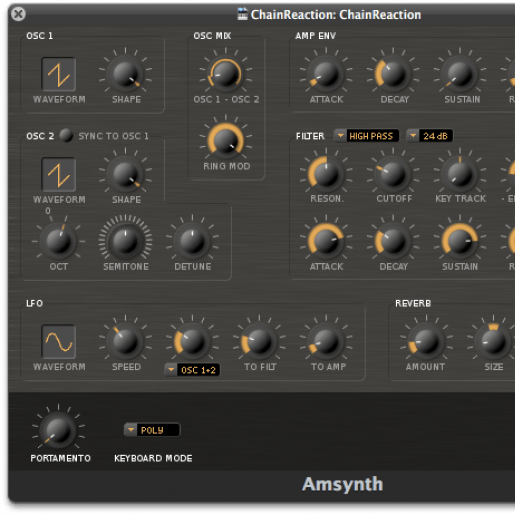Click the Semitone knob
This screenshot has width=515, height=515.
[126, 241]
